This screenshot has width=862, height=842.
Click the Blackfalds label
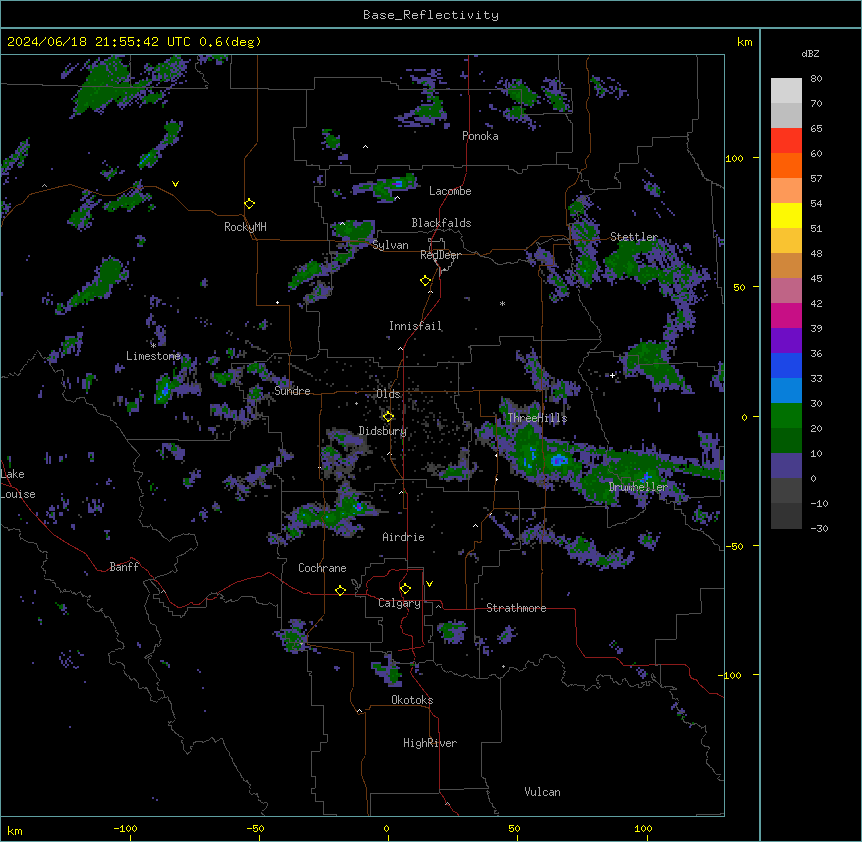[441, 223]
